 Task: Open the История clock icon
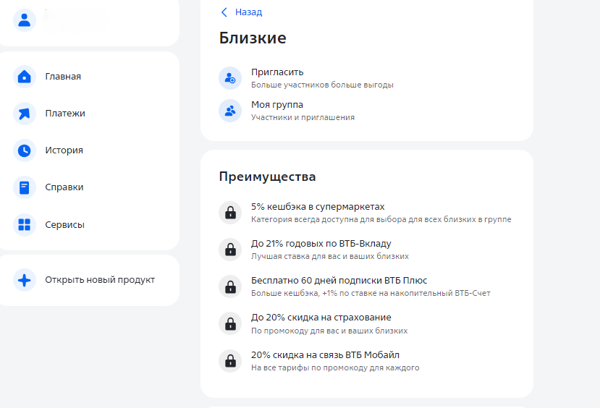coord(25,151)
